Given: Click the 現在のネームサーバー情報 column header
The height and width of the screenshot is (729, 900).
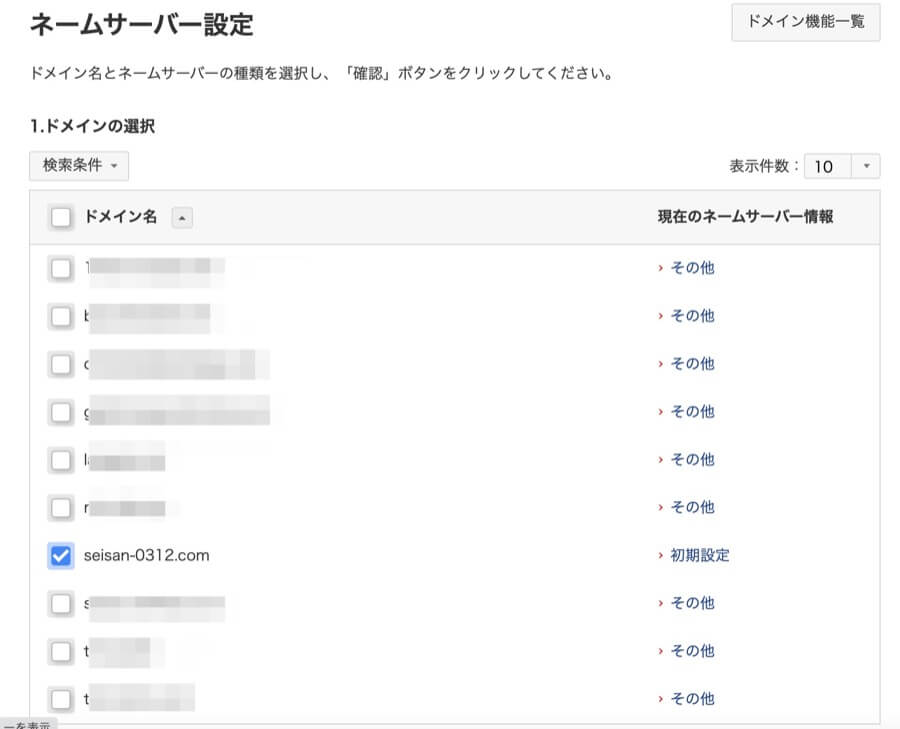Looking at the screenshot, I should [x=745, y=218].
